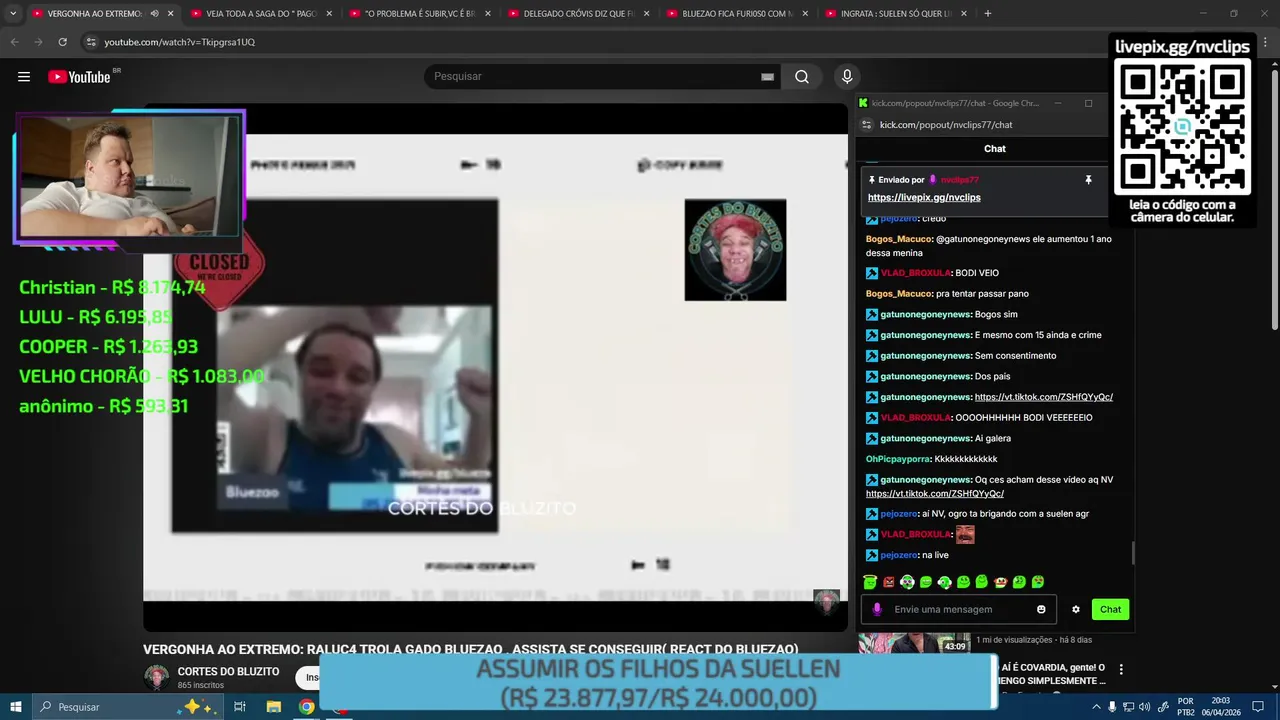Click the channel avatar next to the subscriber count
1280x720 pixels.
pyautogui.click(x=157, y=678)
